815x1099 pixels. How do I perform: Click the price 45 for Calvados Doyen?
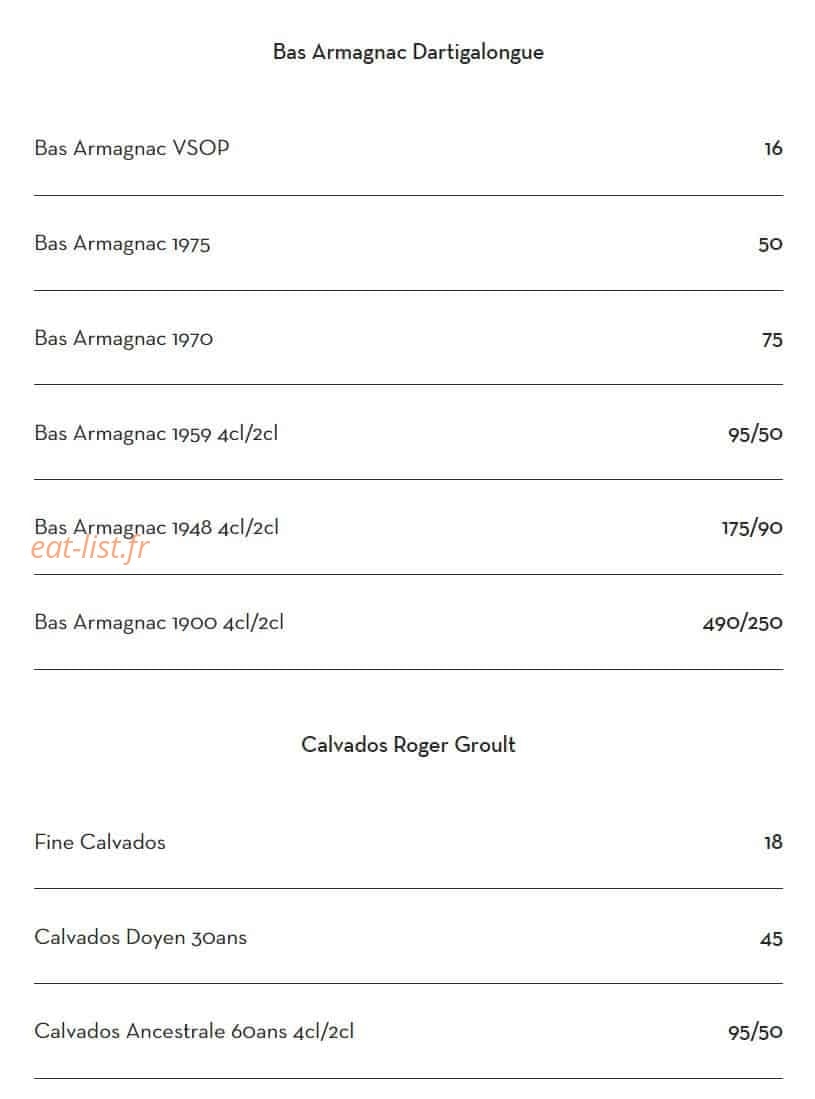tap(772, 939)
